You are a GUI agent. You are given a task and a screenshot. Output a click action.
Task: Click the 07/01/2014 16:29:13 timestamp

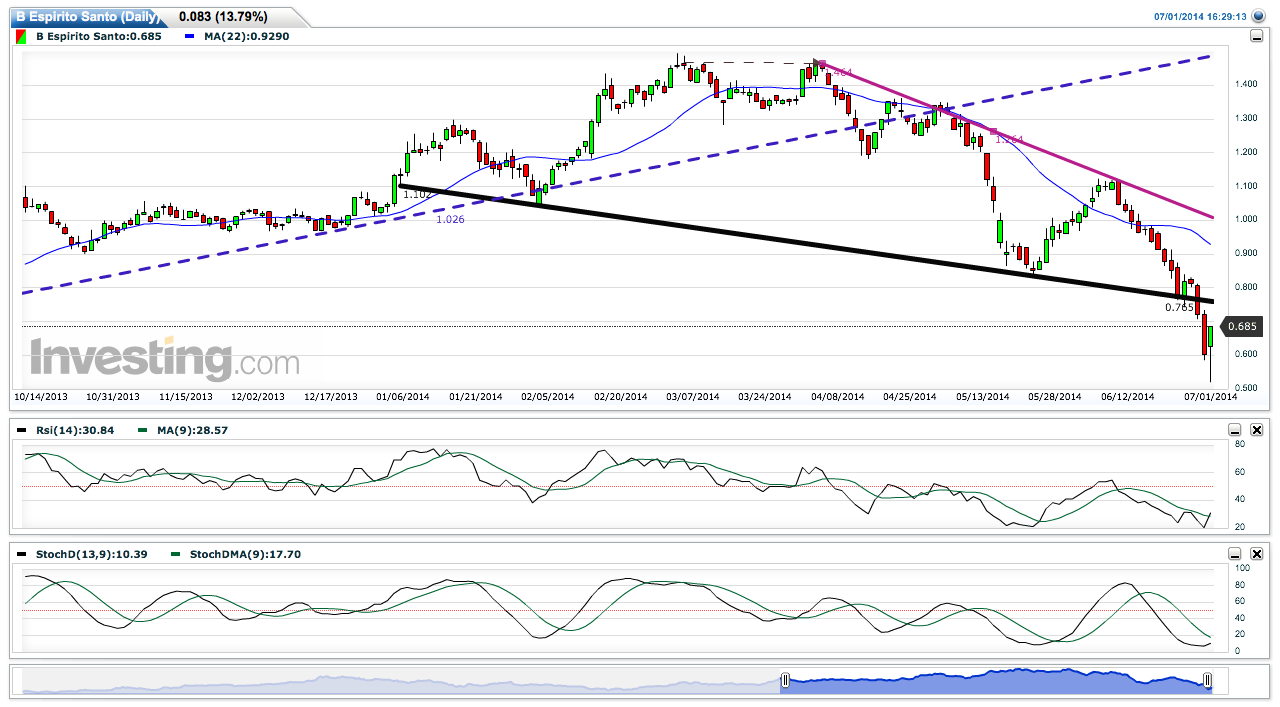(1200, 16)
